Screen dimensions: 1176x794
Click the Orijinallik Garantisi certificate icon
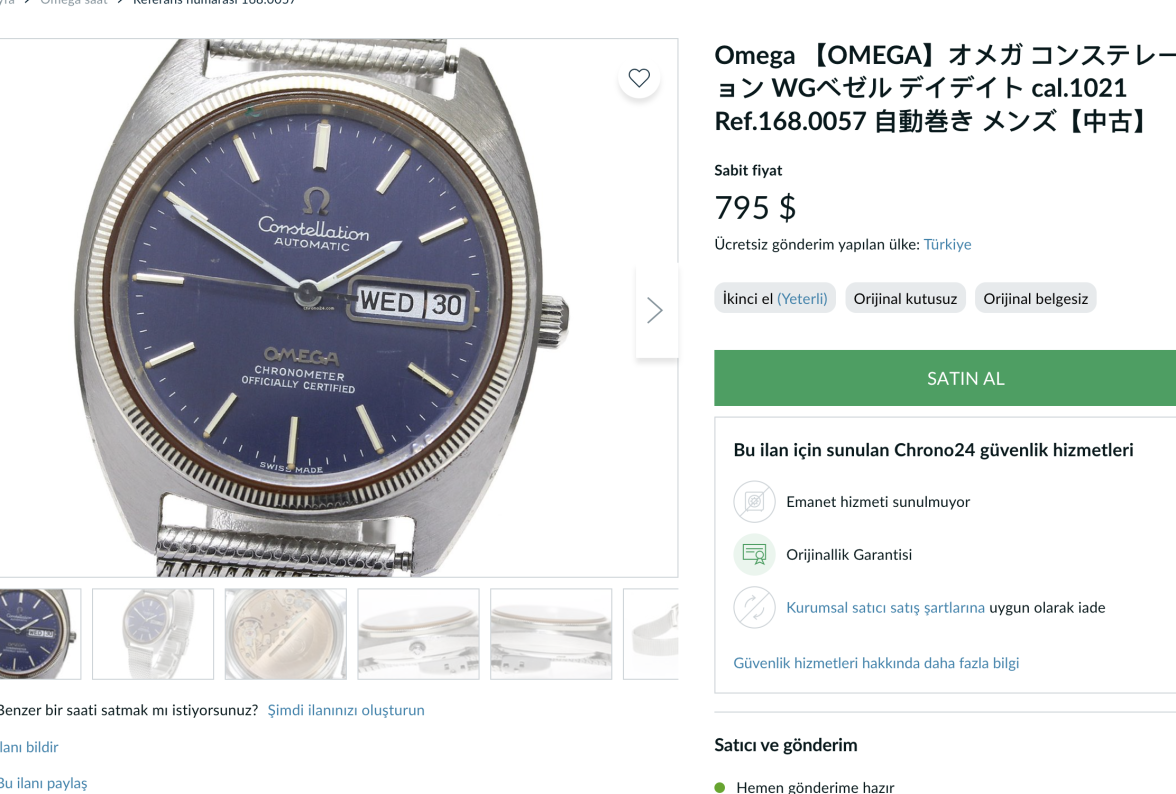click(754, 554)
